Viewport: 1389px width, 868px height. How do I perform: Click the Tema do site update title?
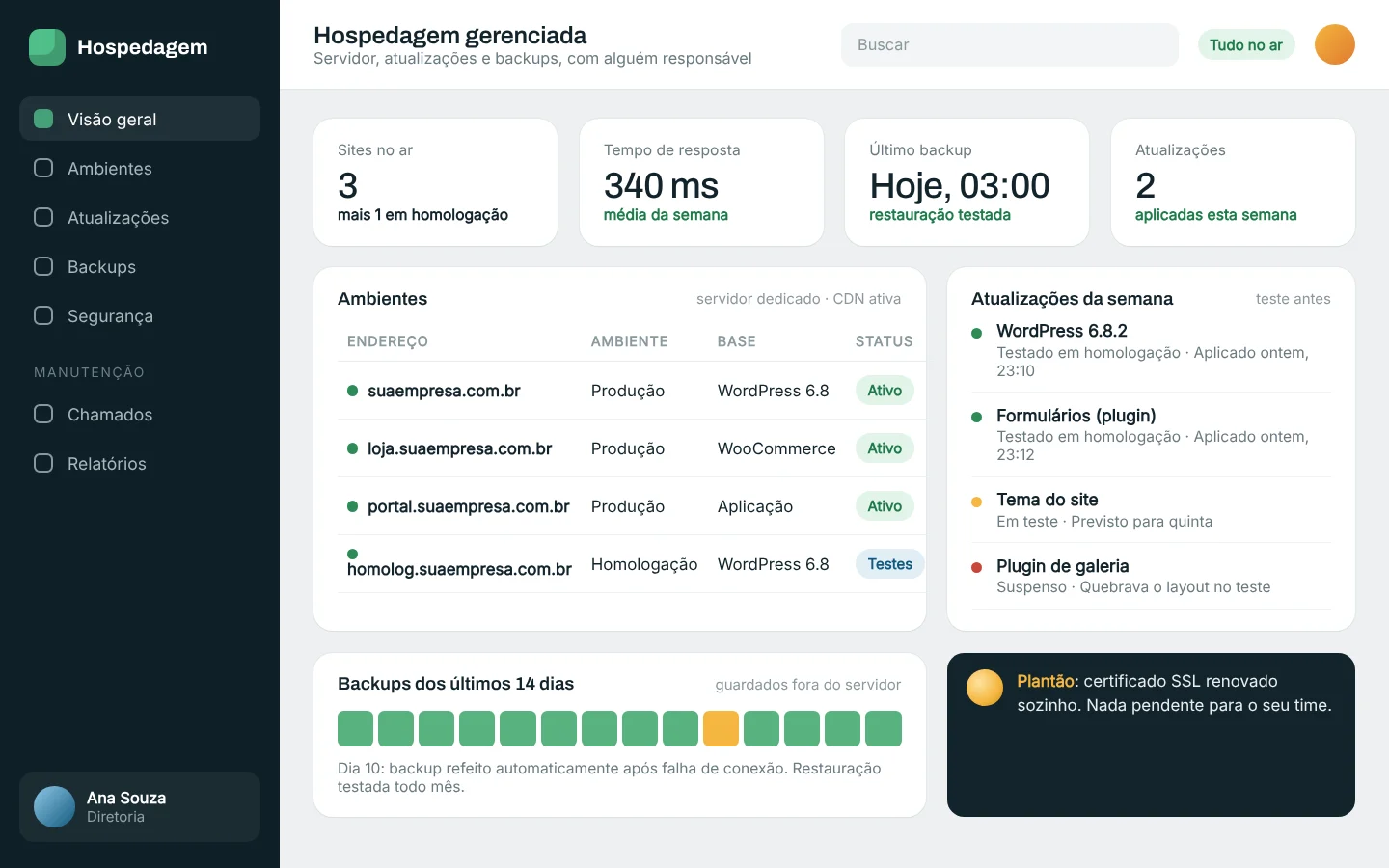tap(1048, 500)
